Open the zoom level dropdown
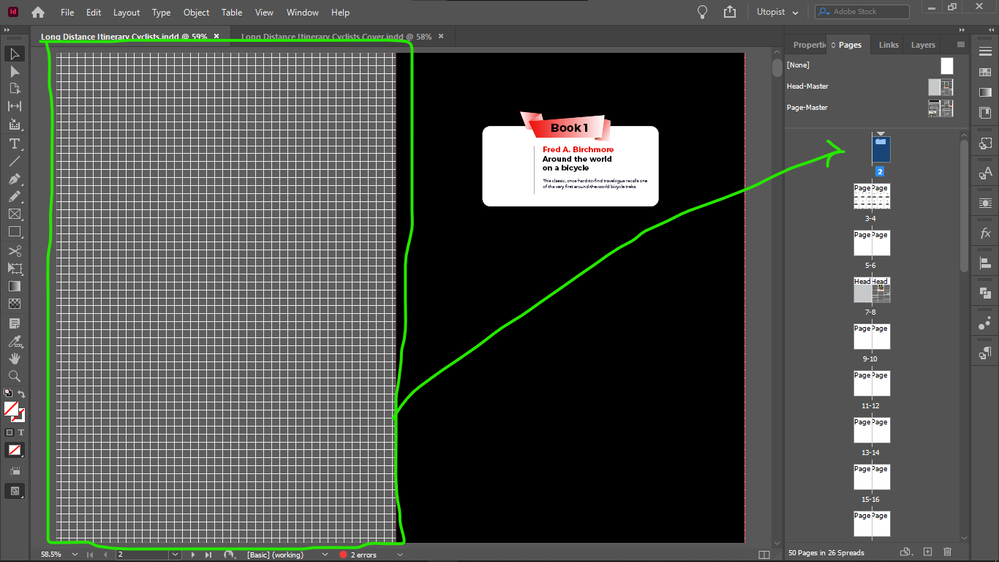This screenshot has width=999, height=562. coord(75,555)
